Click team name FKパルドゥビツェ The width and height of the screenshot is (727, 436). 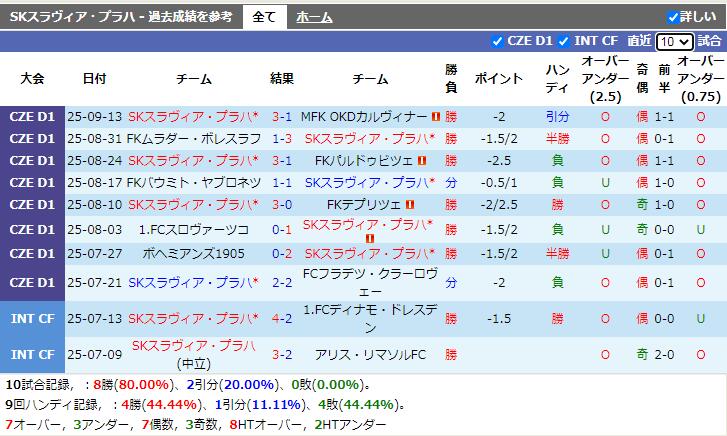pyautogui.click(x=364, y=160)
